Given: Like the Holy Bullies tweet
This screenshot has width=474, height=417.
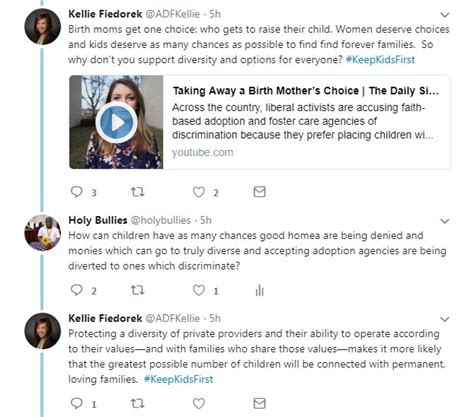Looking at the screenshot, I should pos(199,290).
